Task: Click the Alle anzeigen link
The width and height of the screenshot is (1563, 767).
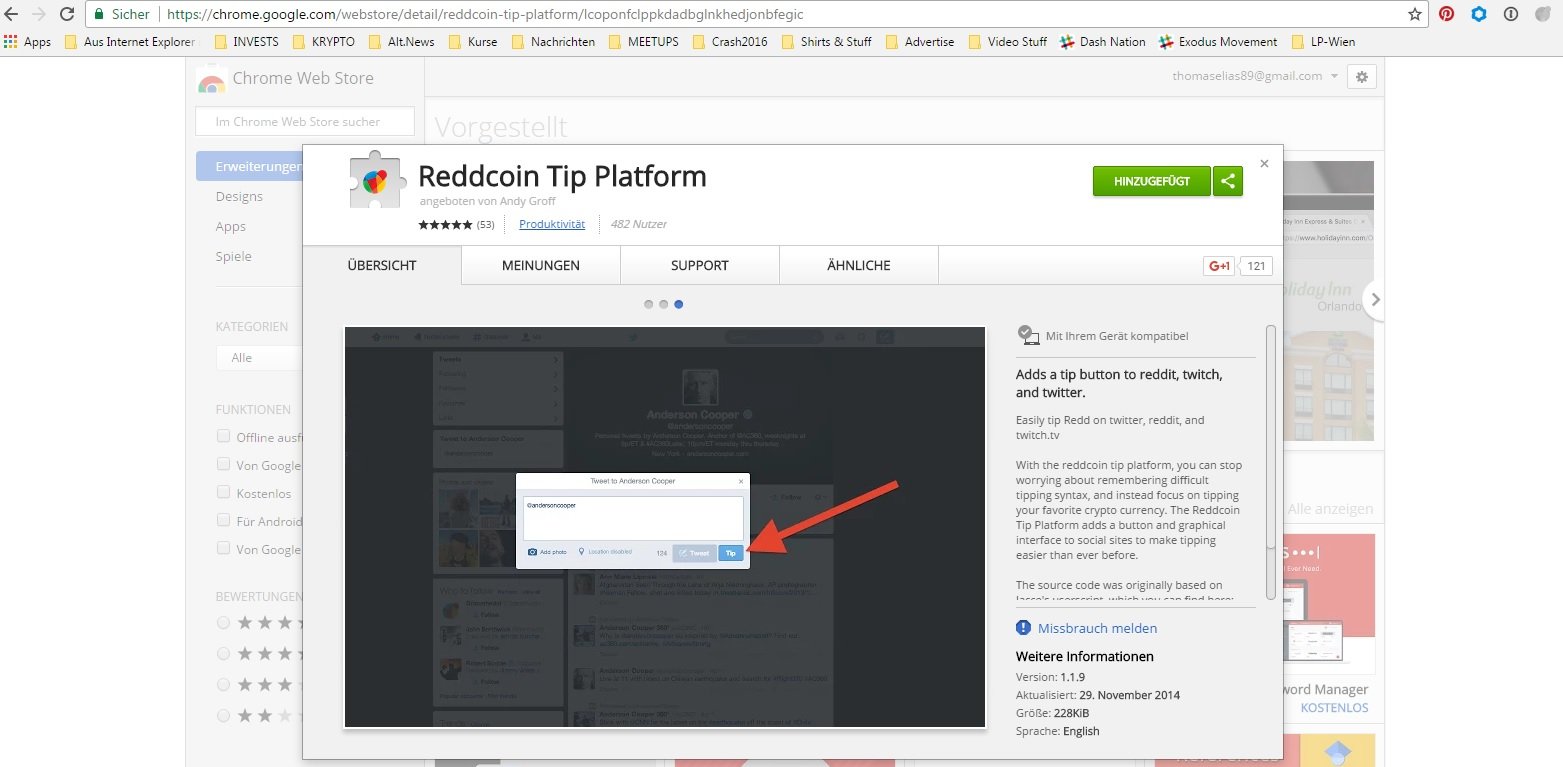Action: (x=1331, y=509)
